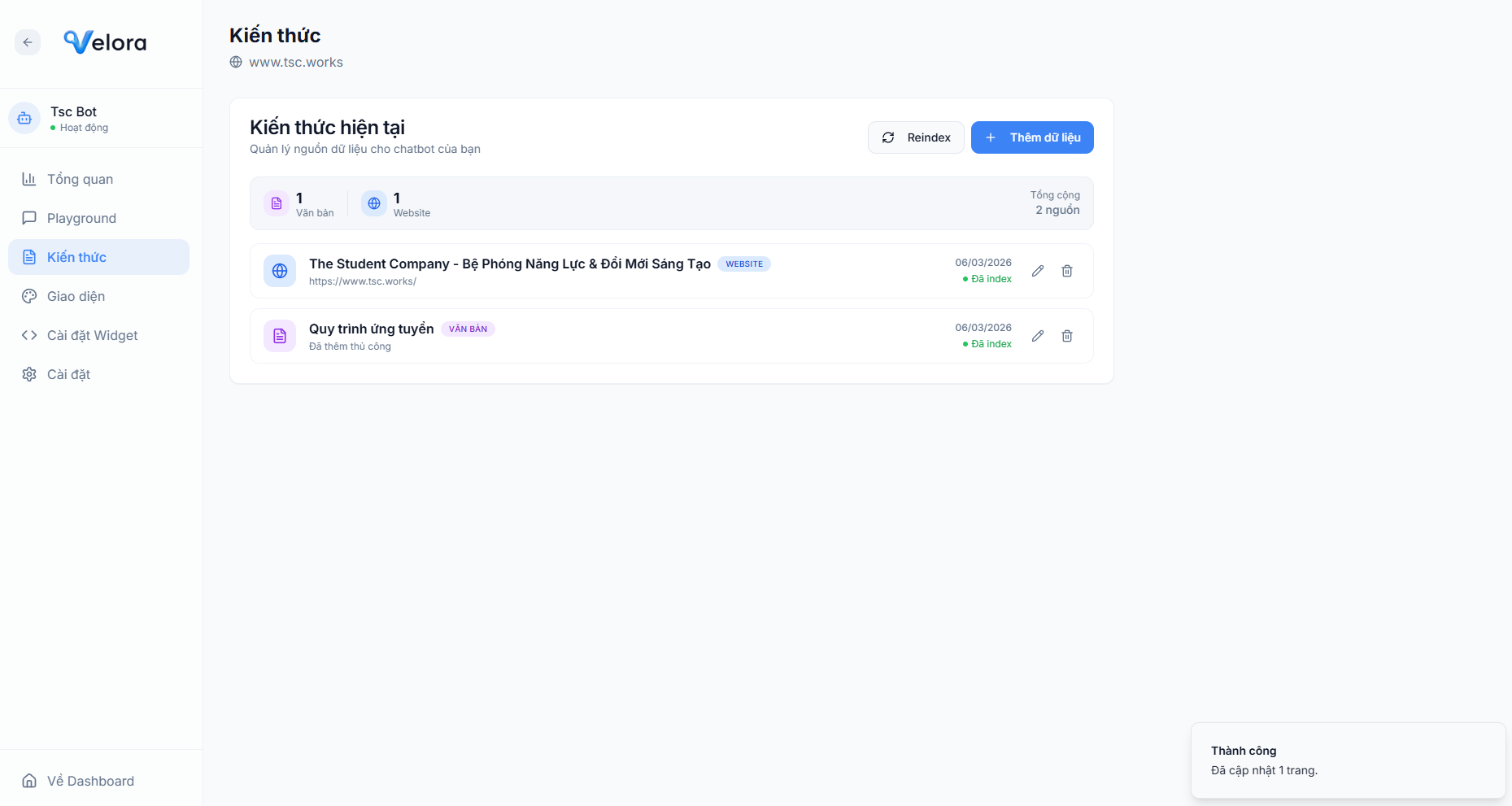Open Cài đặt Widget page

pos(92,335)
